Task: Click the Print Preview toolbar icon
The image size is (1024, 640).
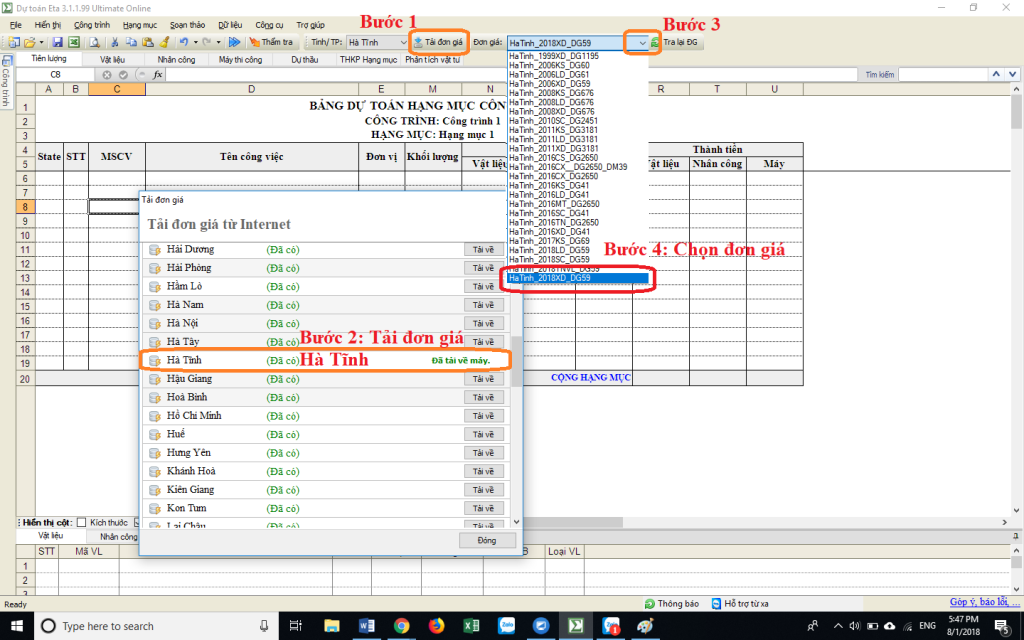Action: (93, 43)
